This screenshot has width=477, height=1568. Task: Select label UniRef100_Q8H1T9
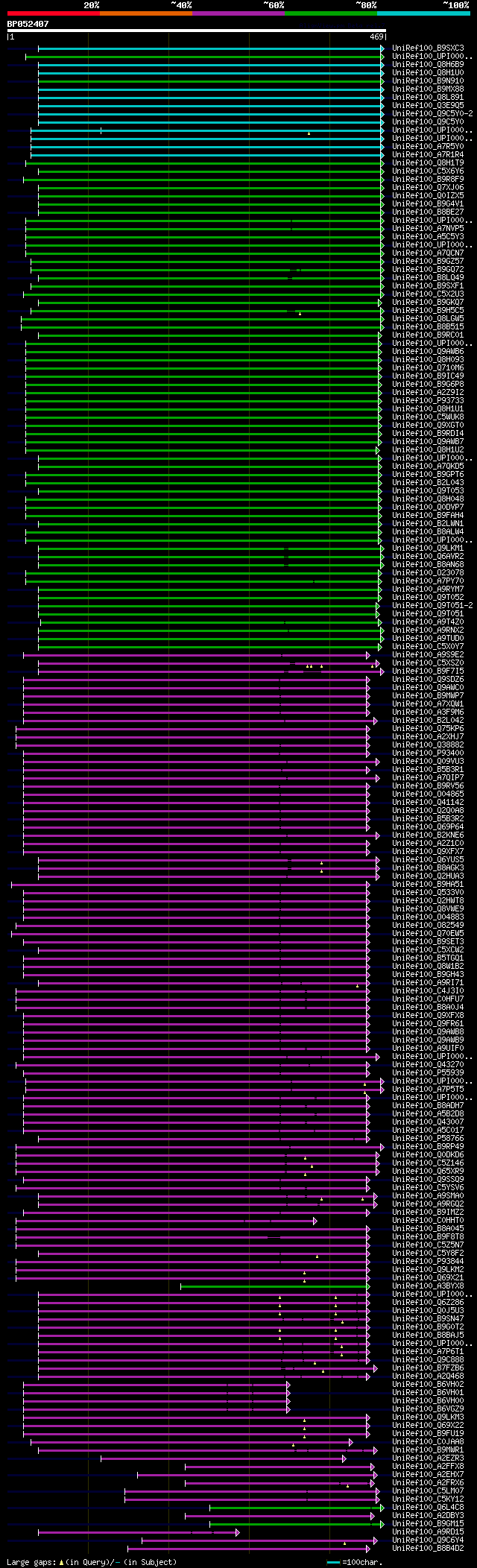pos(428,163)
